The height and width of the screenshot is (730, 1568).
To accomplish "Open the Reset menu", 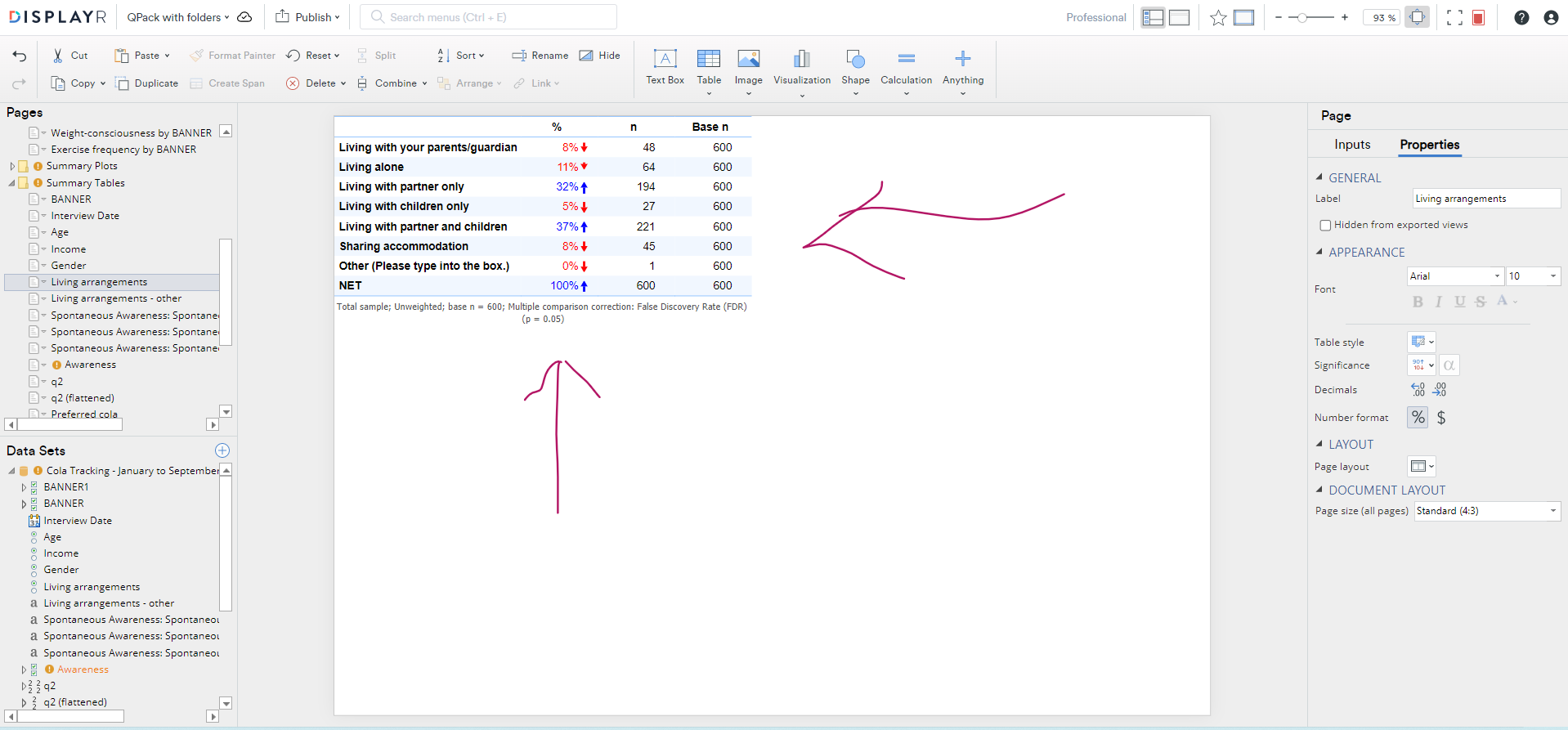I will click(x=313, y=56).
